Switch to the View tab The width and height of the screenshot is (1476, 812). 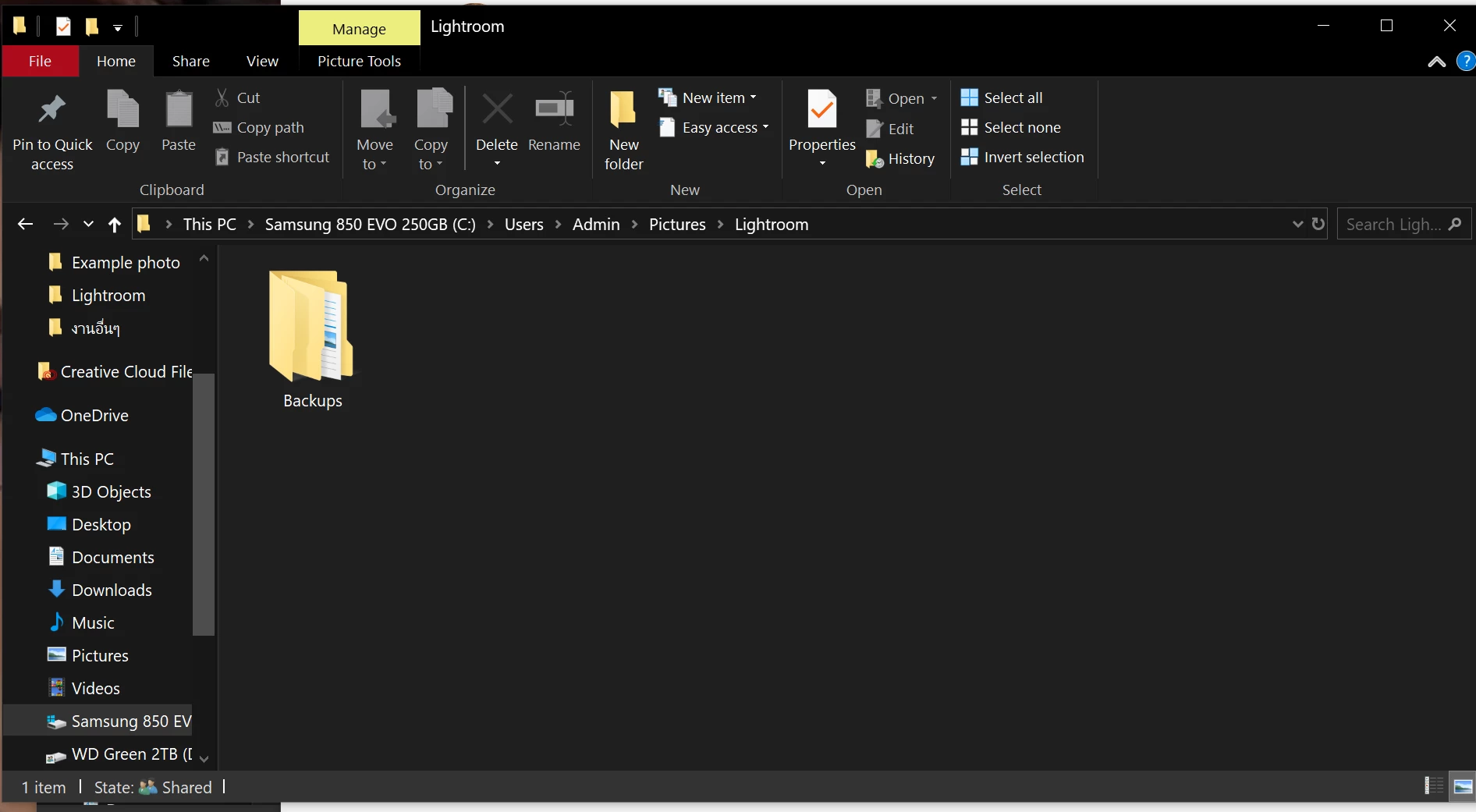262,61
